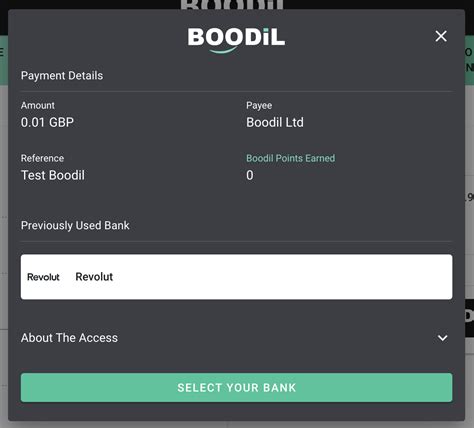Screen dimensions: 474x428
Task: Click the 0.01 GBP amount value
Action: [47, 122]
